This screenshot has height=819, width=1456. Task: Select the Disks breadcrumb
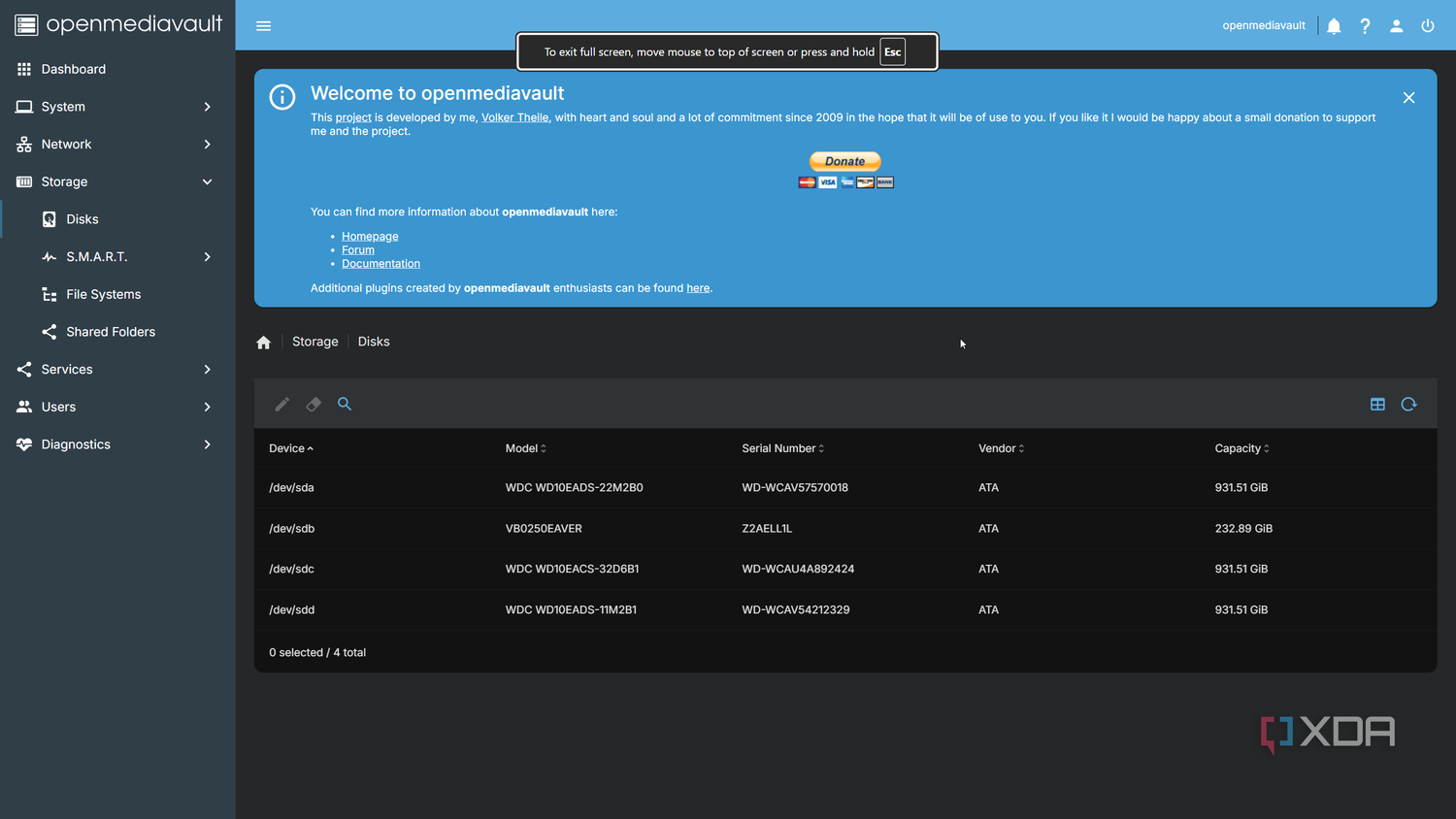point(374,342)
